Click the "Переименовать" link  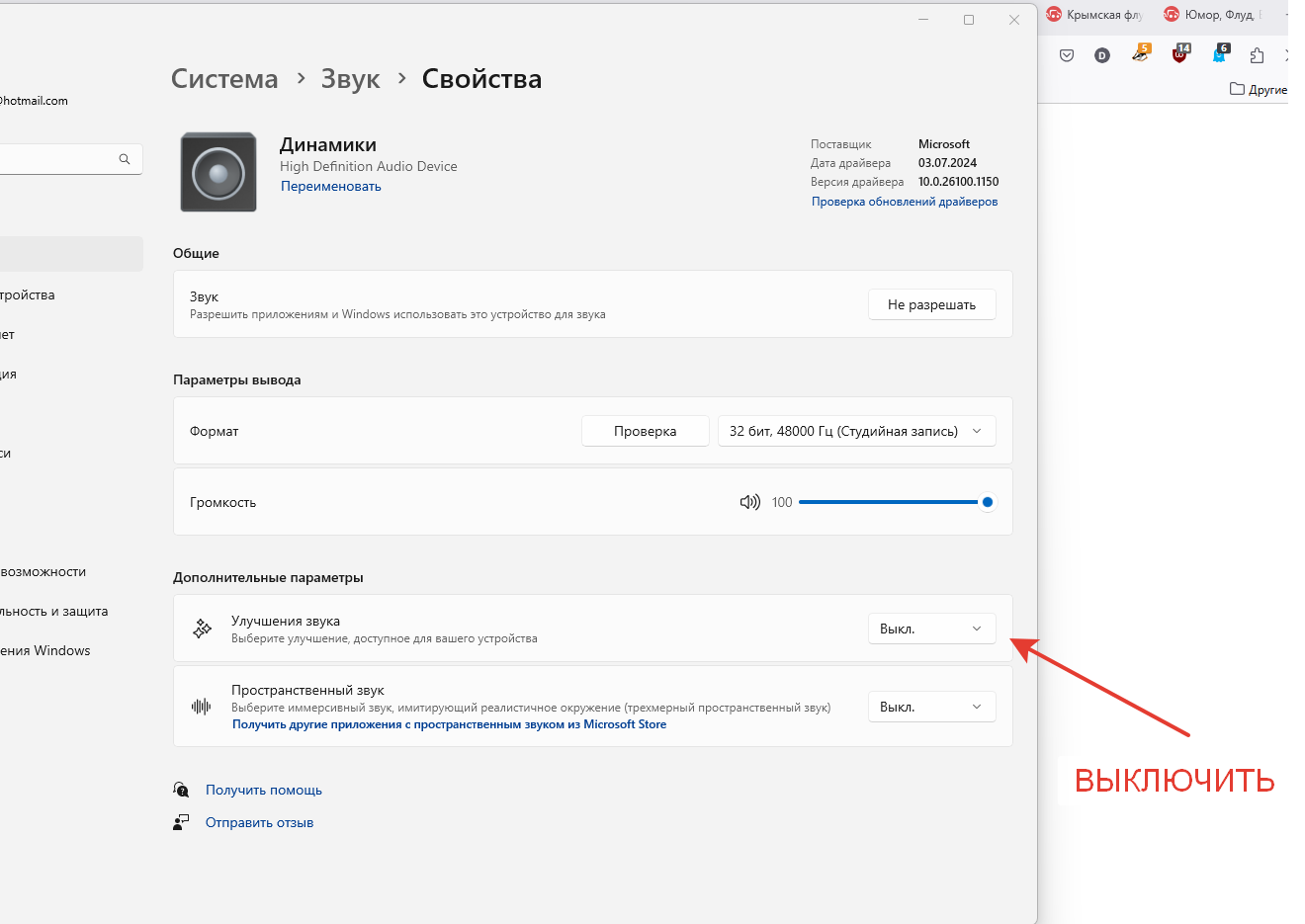330,186
